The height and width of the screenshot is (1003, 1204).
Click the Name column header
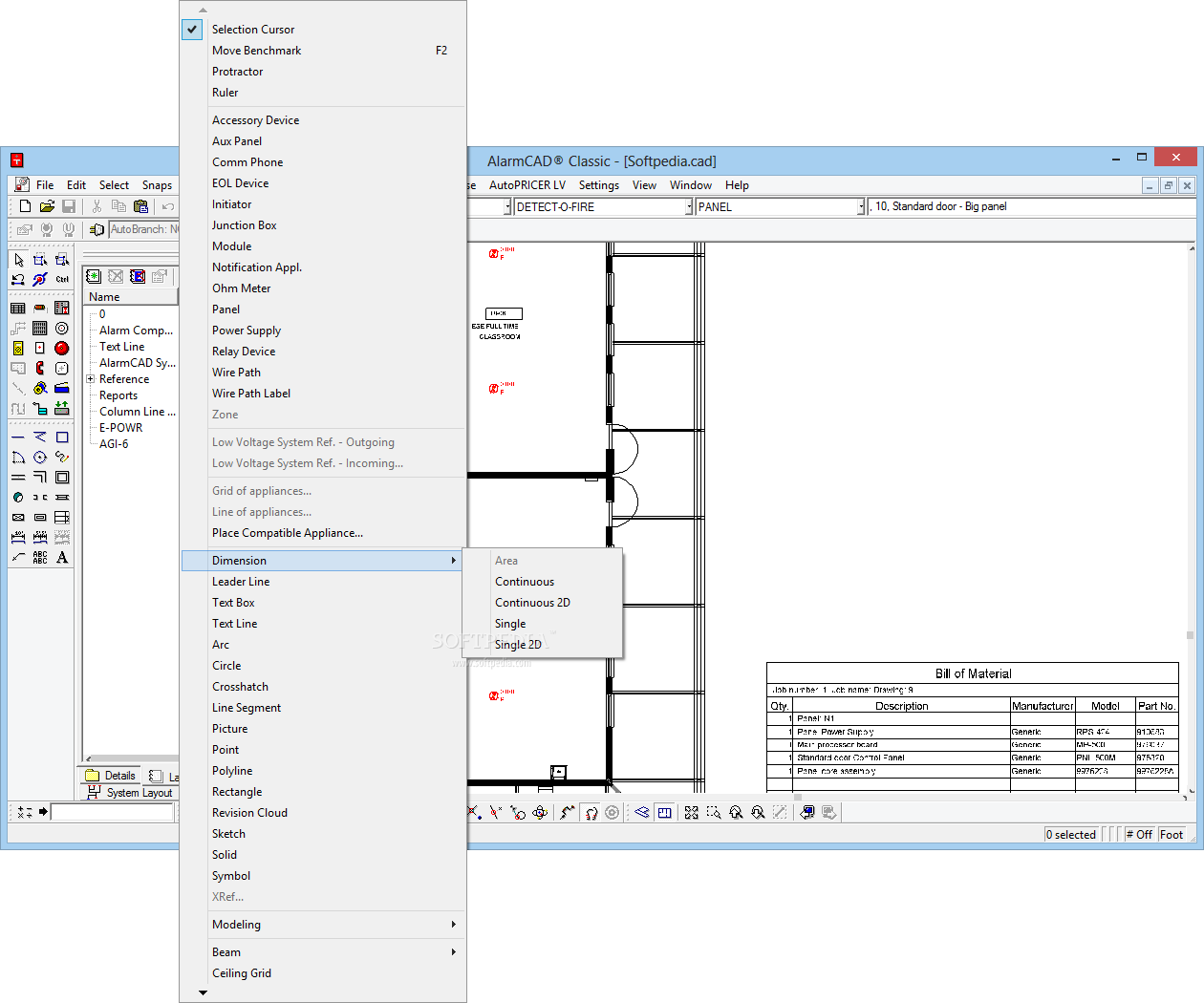pos(131,297)
